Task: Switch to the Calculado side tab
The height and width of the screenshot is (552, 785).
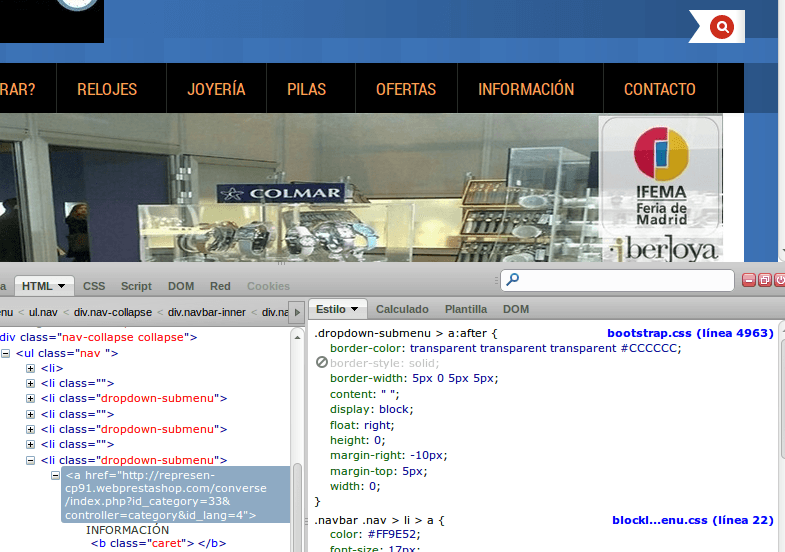Action: coord(402,309)
